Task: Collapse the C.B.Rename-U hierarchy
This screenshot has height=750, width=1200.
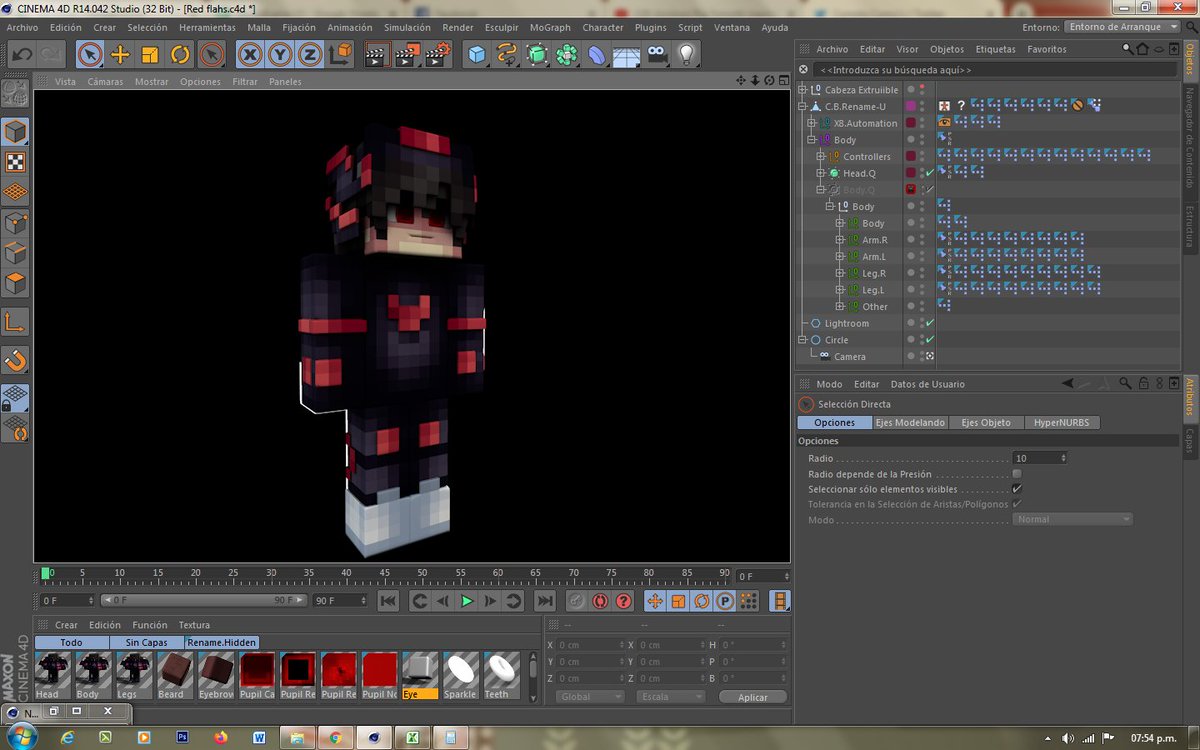Action: 802,106
